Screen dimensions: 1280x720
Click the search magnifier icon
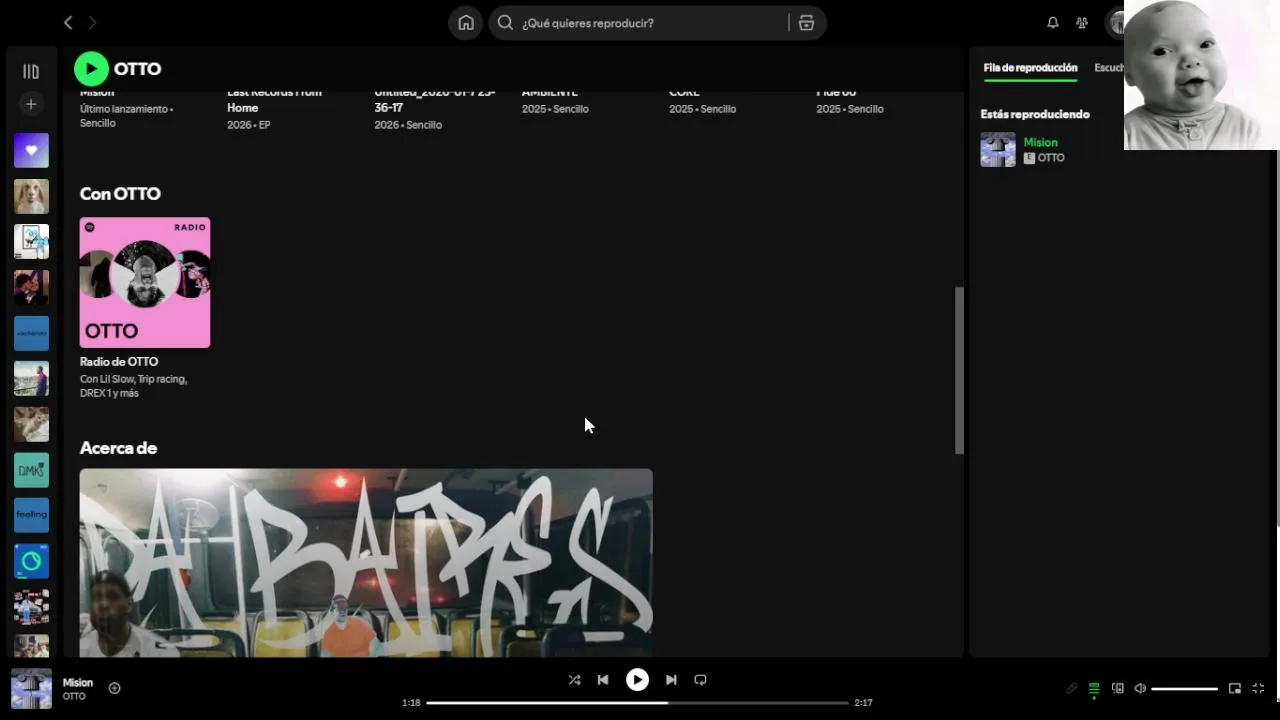tap(506, 23)
